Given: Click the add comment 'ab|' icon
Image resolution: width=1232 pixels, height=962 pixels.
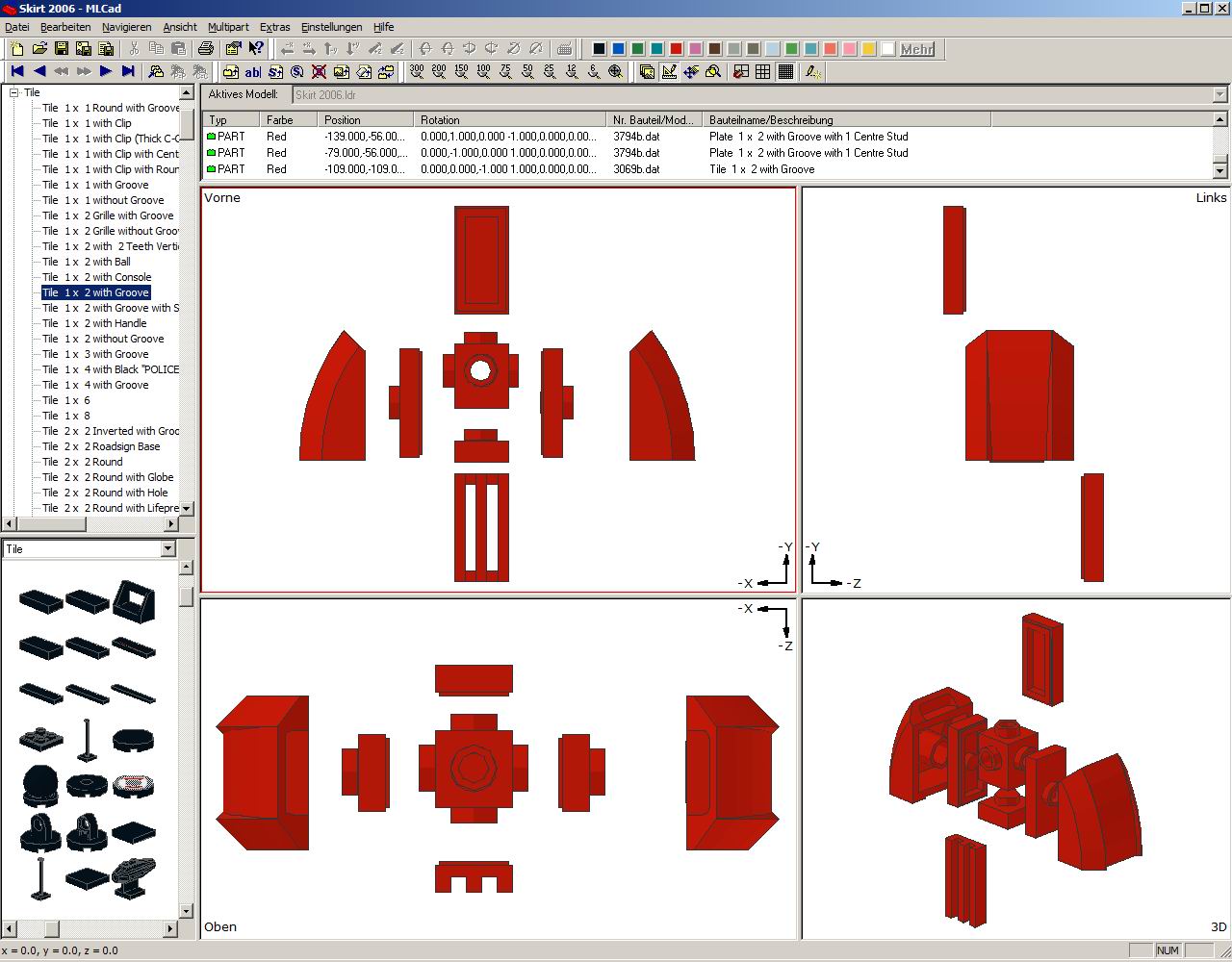Looking at the screenshot, I should (253, 71).
